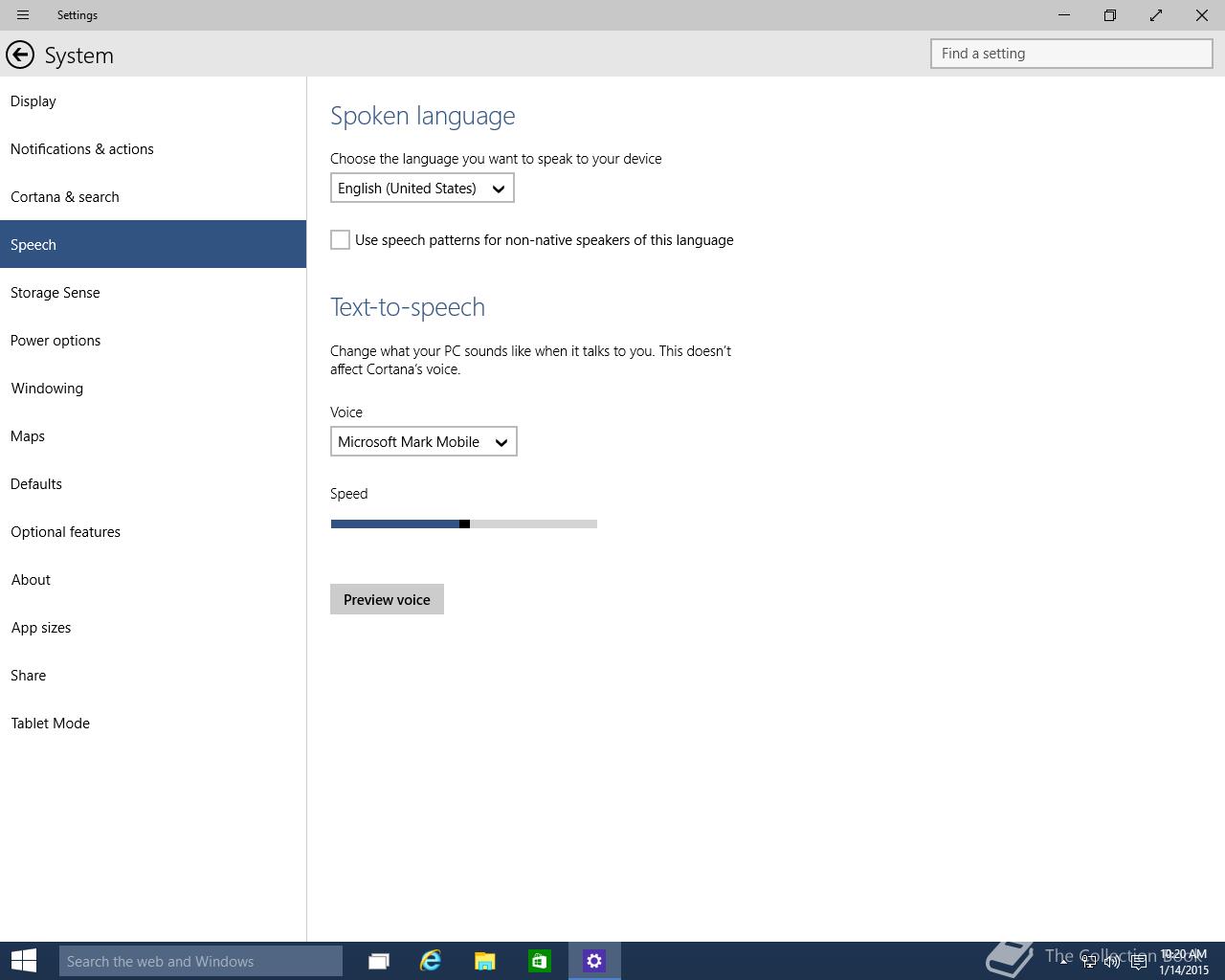Click the taskbar clock date 1/14/2015
This screenshot has height=980, width=1225.
coord(1184,969)
